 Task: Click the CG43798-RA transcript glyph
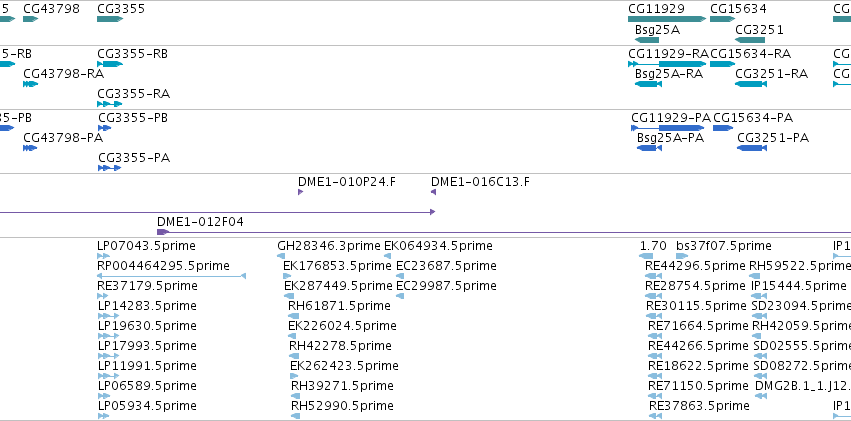(30, 84)
